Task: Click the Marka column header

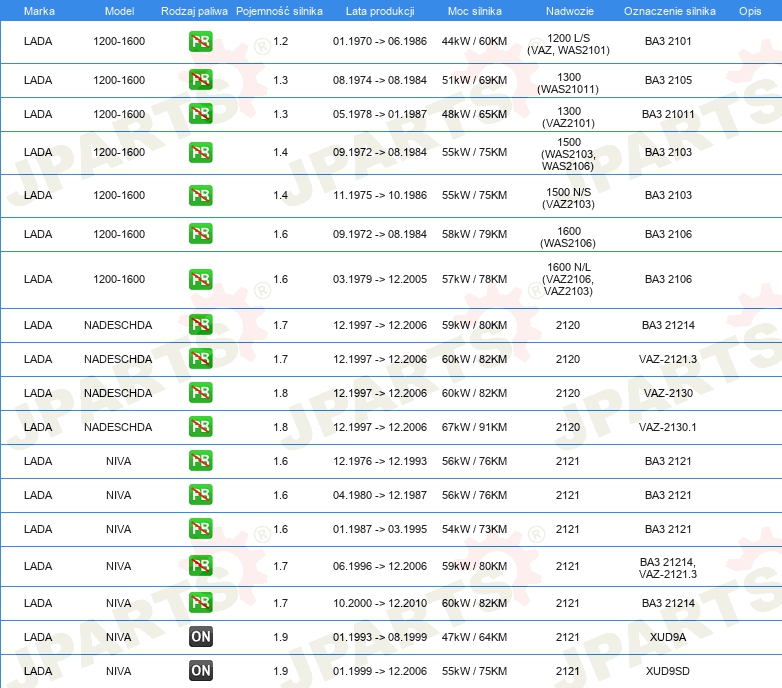Action: (x=38, y=10)
